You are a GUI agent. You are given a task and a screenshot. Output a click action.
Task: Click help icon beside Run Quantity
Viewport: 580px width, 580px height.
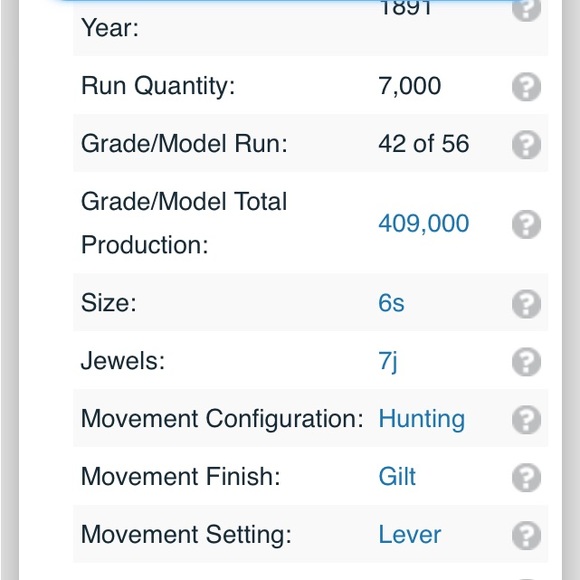(x=526, y=87)
